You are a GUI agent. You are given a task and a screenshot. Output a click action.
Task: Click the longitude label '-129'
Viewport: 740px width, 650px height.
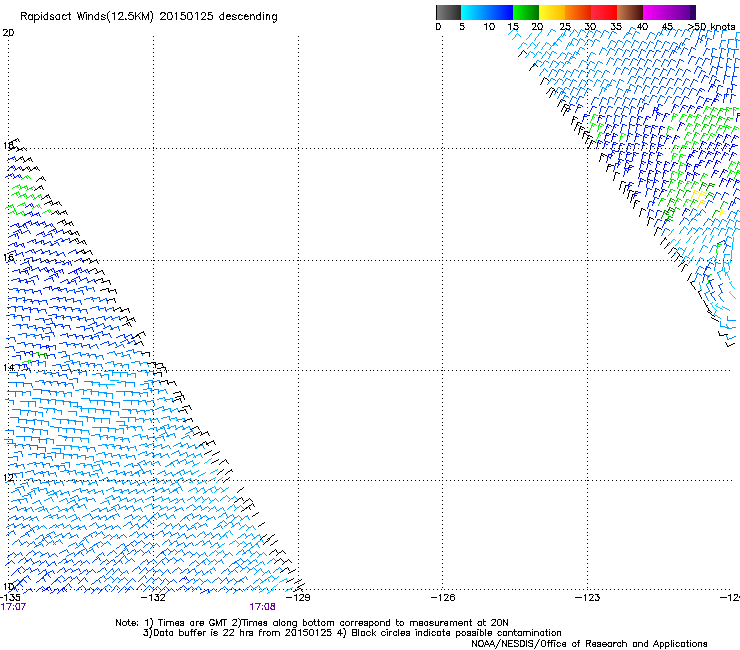(x=298, y=598)
